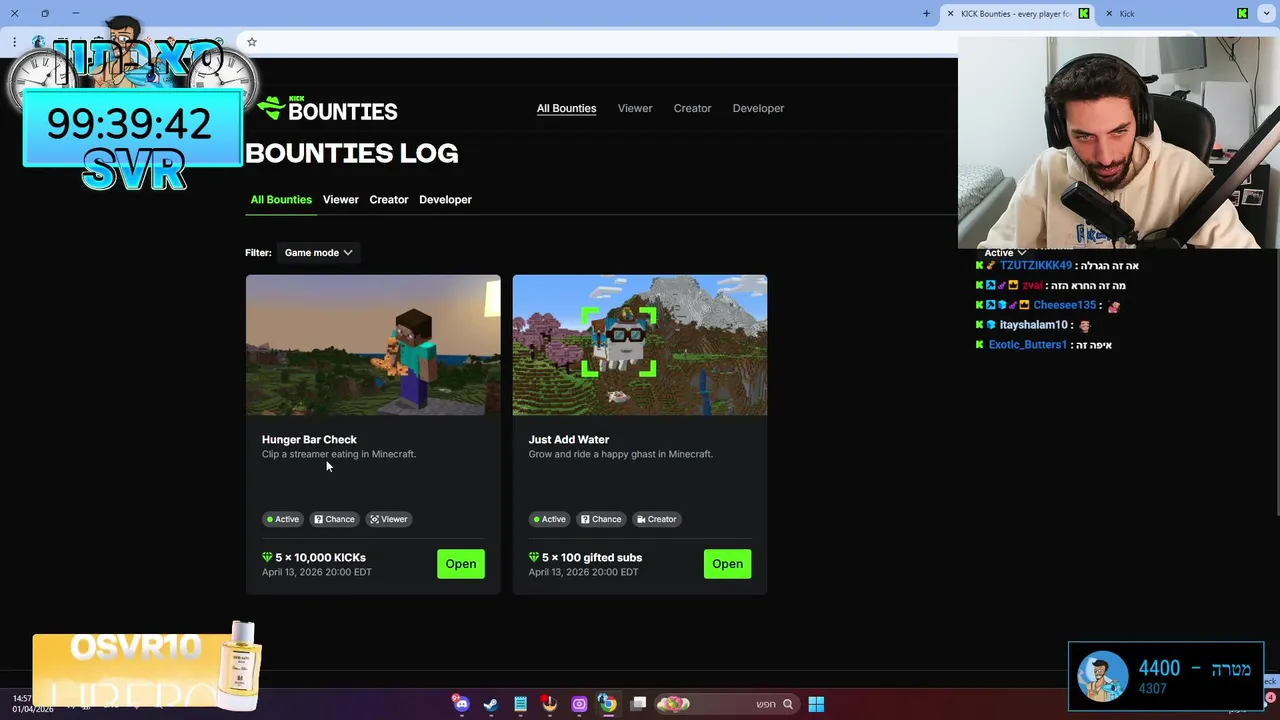Click the Hunger Bar Check title
This screenshot has height=720, width=1280.
point(309,439)
